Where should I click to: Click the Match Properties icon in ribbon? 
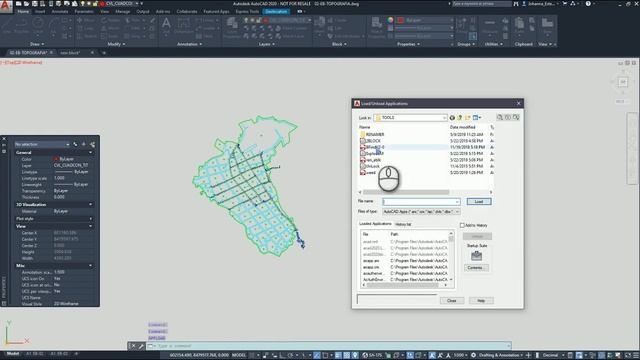coord(376,27)
